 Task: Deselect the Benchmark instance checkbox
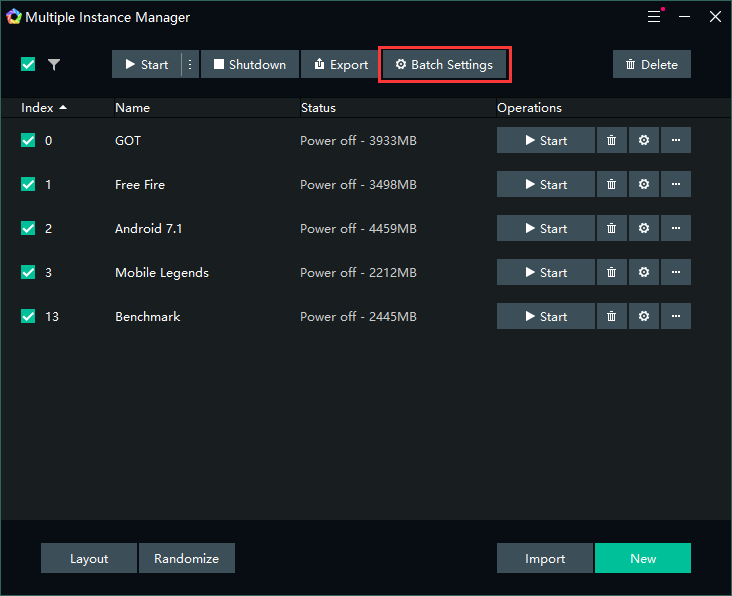(x=28, y=317)
